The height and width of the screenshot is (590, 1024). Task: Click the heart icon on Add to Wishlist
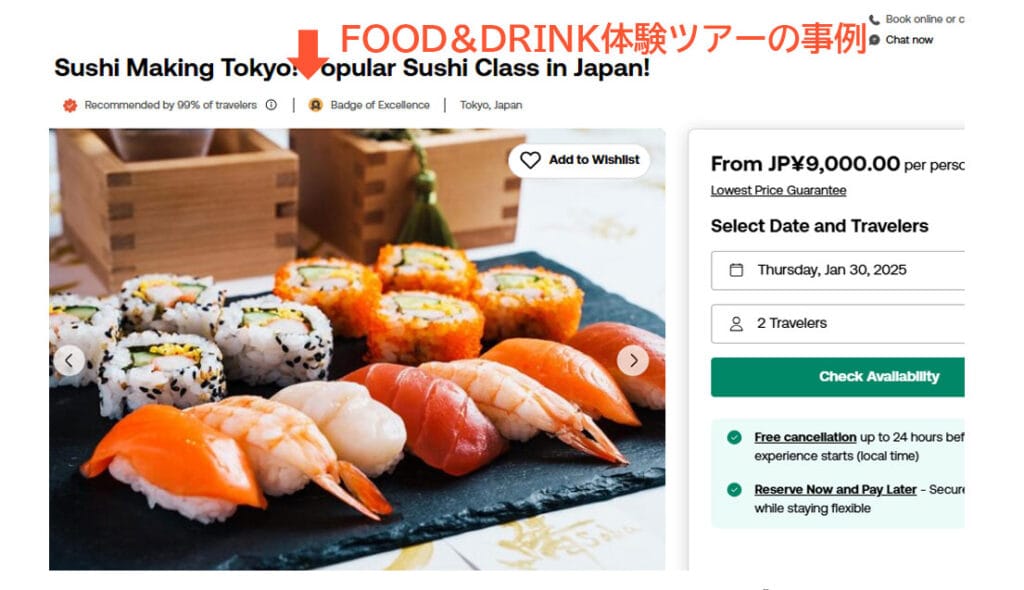click(530, 160)
